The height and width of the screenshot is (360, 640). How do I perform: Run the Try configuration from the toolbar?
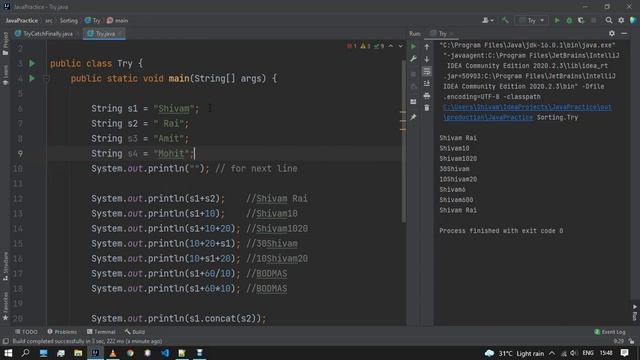pos(557,20)
